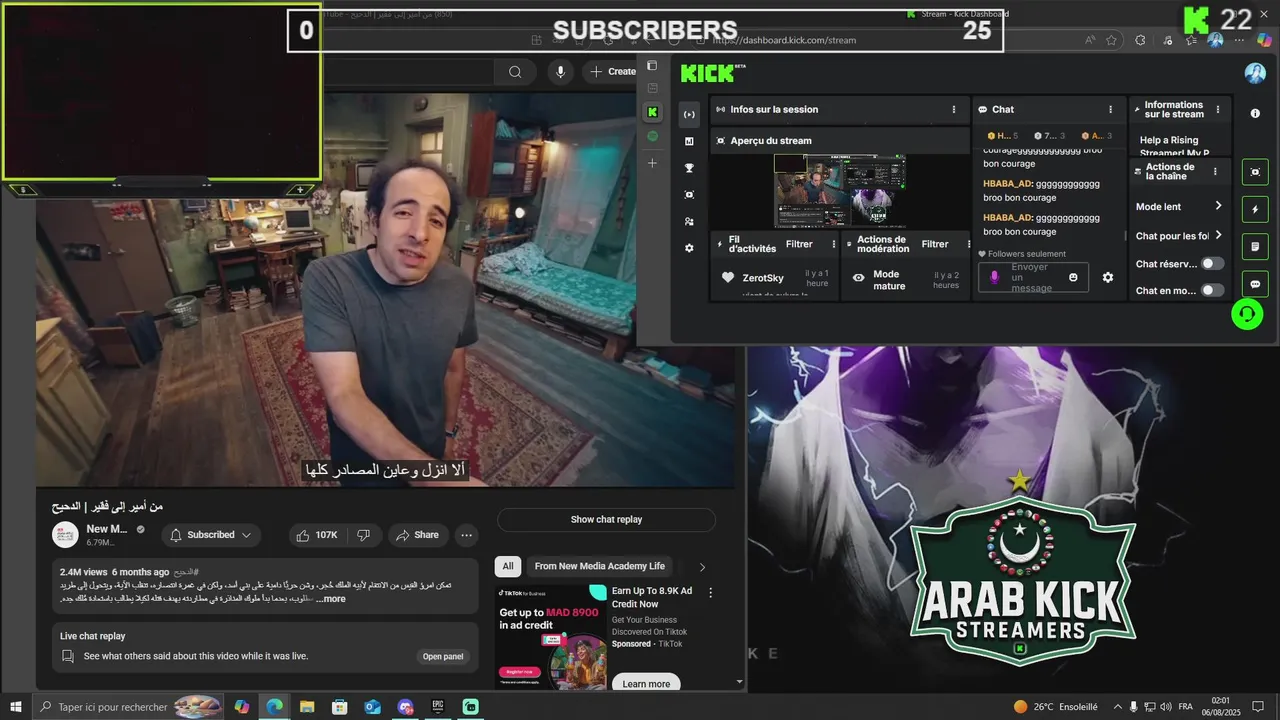Image resolution: width=1280 pixels, height=720 pixels.
Task: Show hidden system tray icons chevron
Action: click(1118, 707)
